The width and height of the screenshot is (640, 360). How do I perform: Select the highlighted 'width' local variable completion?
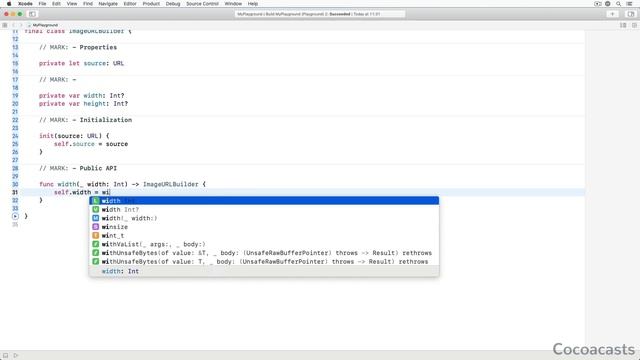264,201
